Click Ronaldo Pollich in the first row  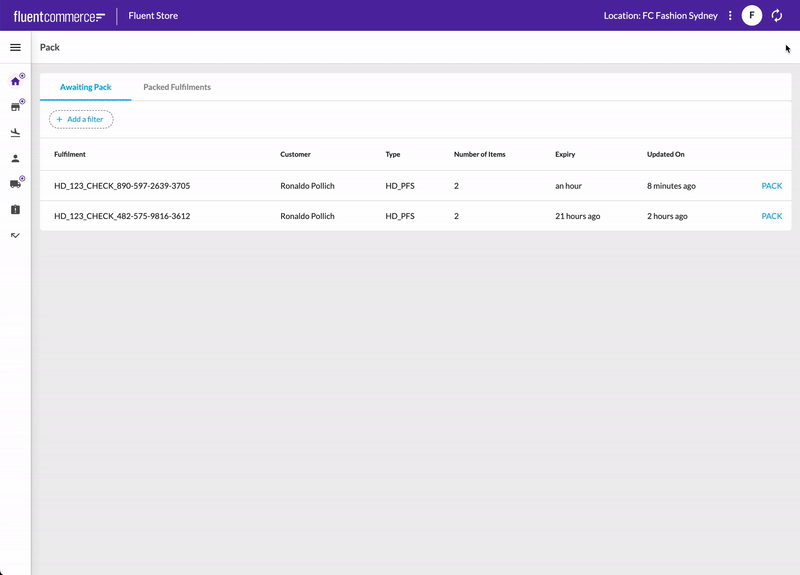pyautogui.click(x=307, y=186)
